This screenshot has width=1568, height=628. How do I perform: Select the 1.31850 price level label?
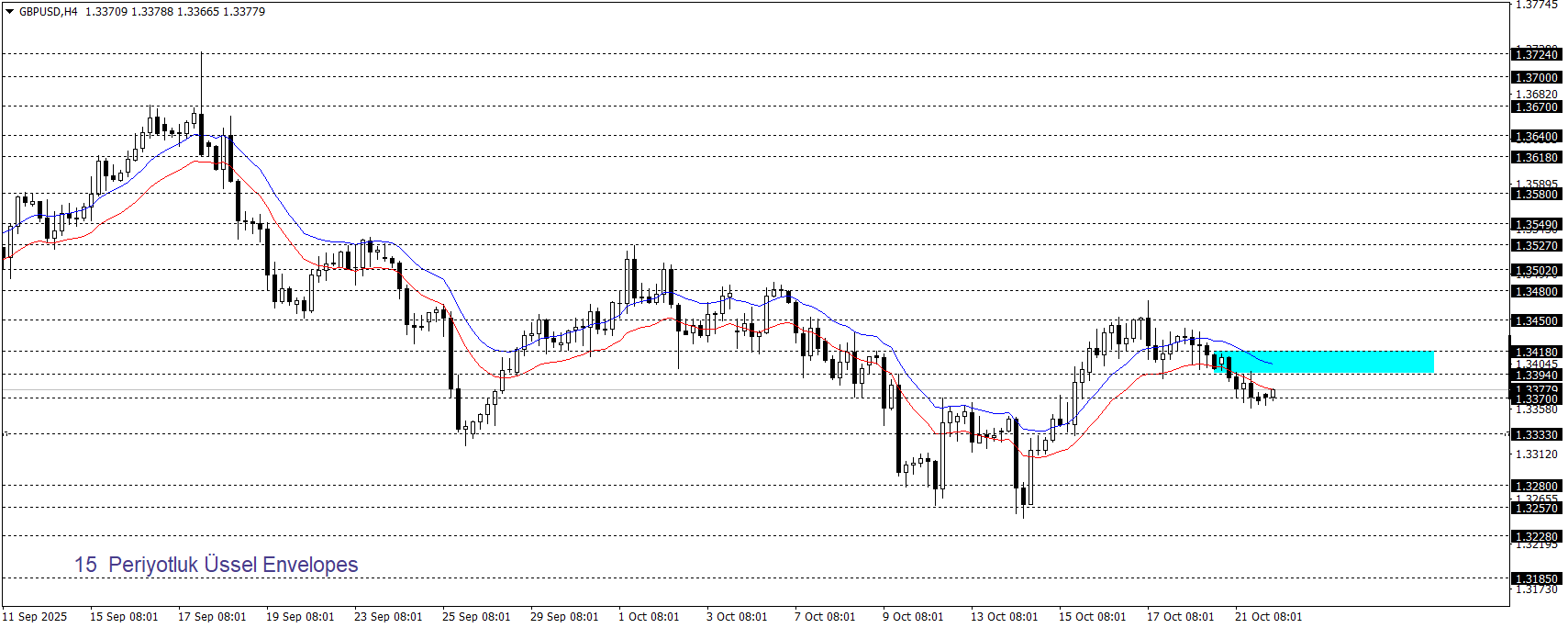tap(1536, 579)
